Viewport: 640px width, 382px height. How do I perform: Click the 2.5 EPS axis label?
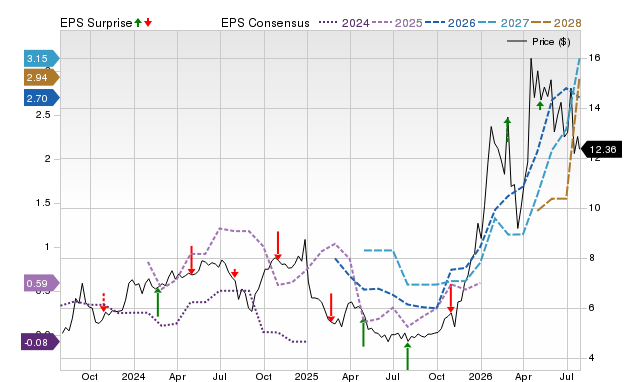43,115
